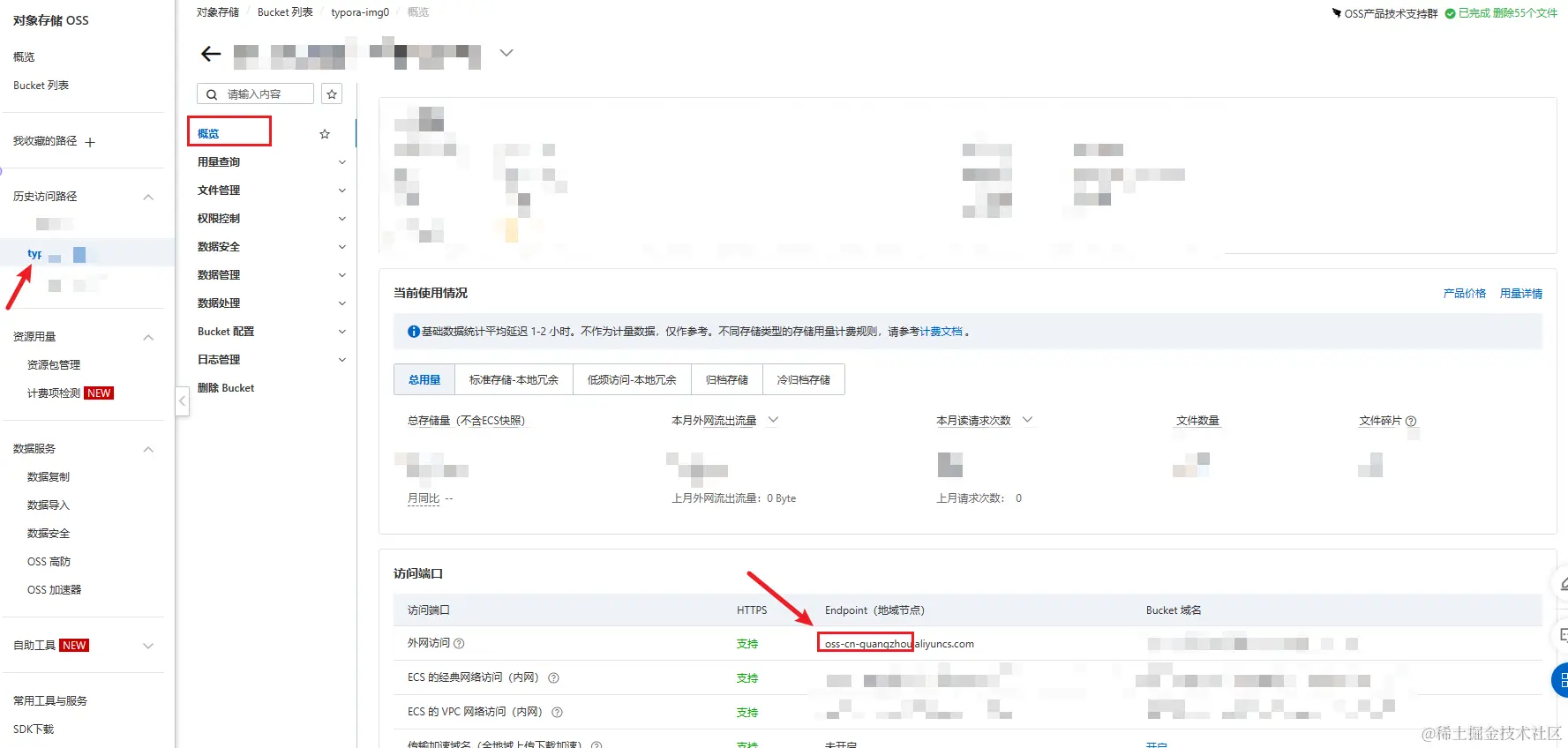Select the 总用量 tab
This screenshot has width=1568, height=748.
click(424, 380)
